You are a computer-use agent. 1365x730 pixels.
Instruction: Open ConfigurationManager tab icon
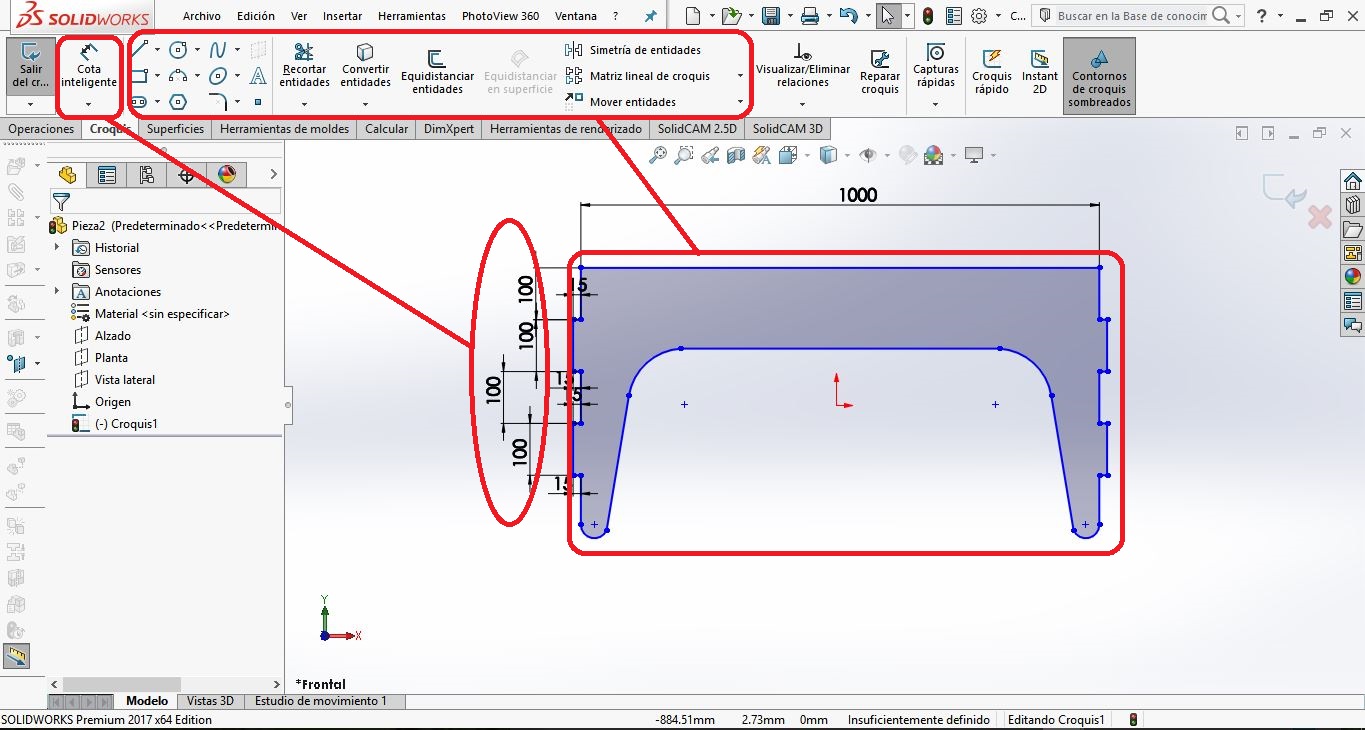(x=147, y=175)
